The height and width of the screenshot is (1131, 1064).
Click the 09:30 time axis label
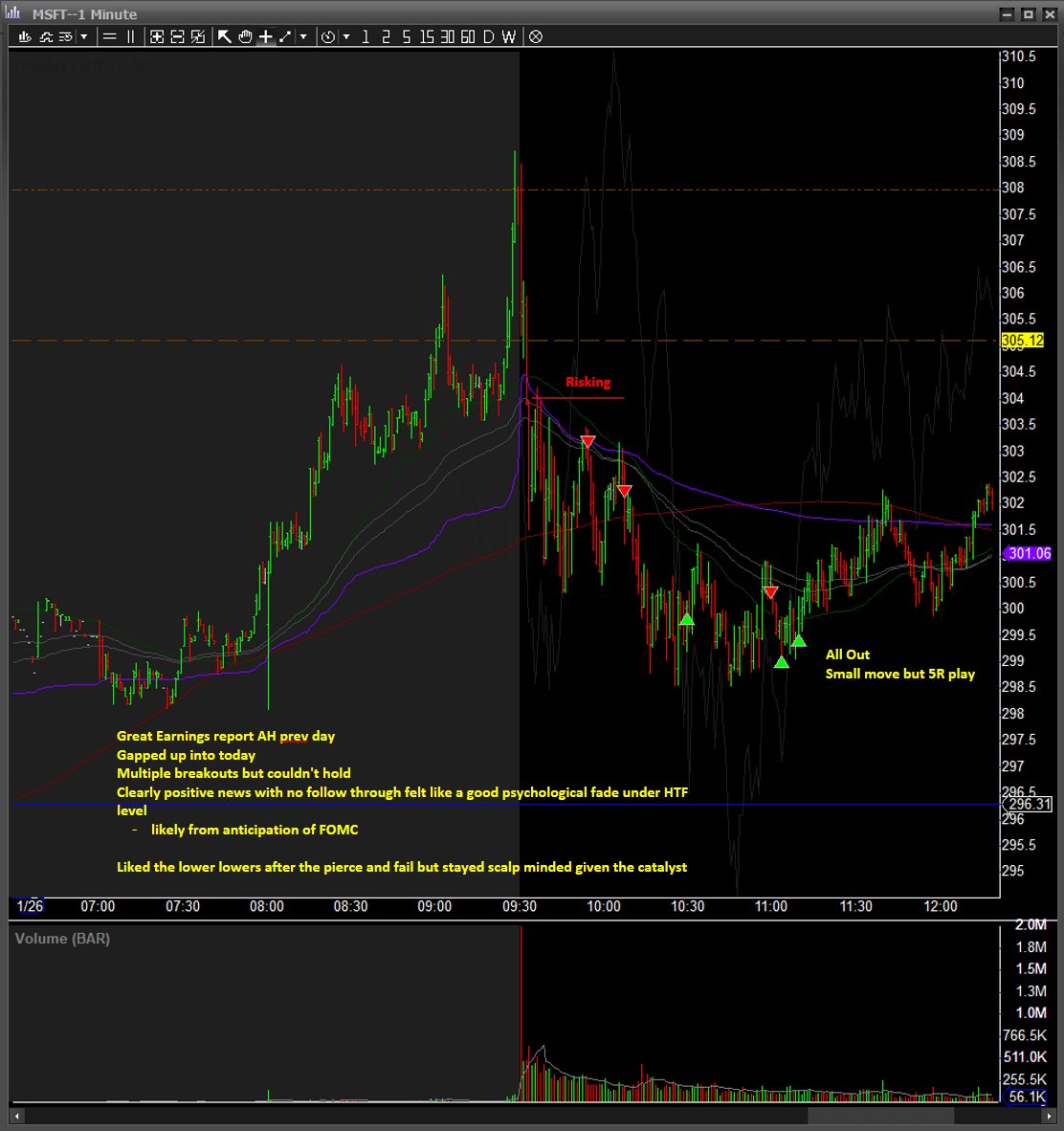pos(520,906)
